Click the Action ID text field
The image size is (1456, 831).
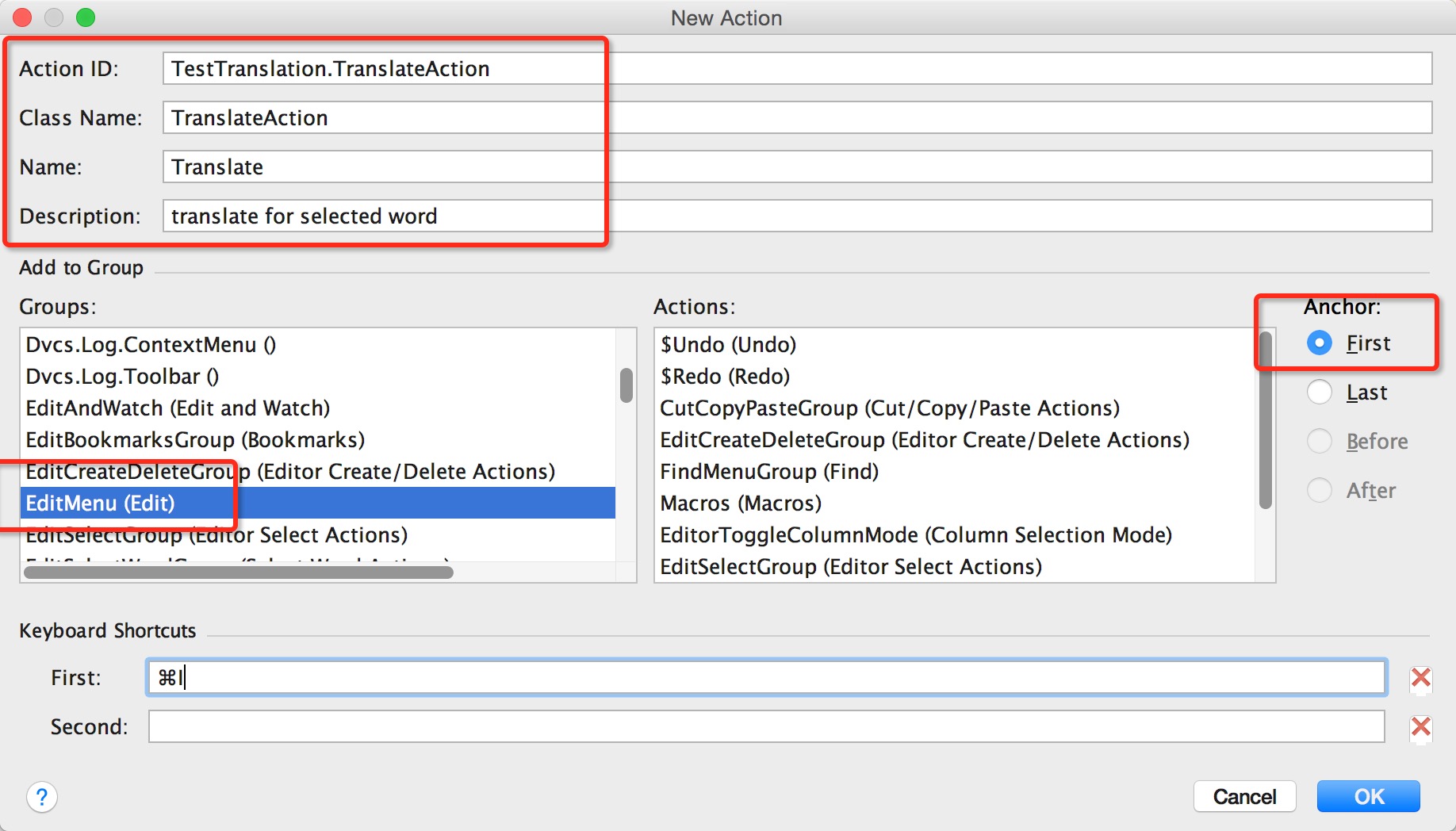point(796,69)
